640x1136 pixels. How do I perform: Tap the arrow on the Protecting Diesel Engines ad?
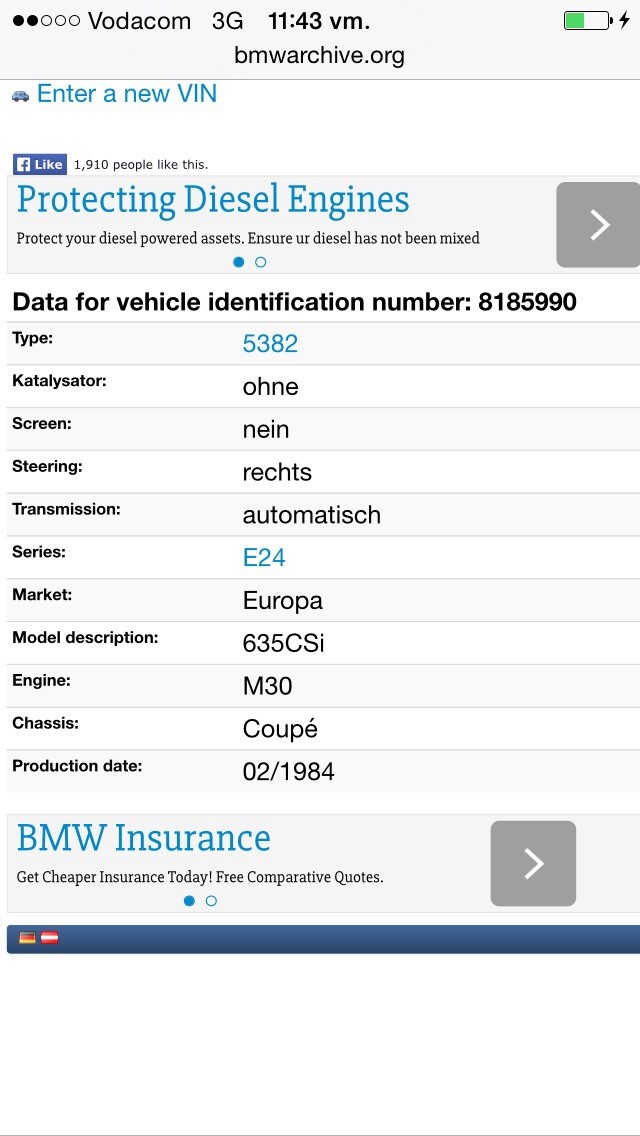click(598, 225)
